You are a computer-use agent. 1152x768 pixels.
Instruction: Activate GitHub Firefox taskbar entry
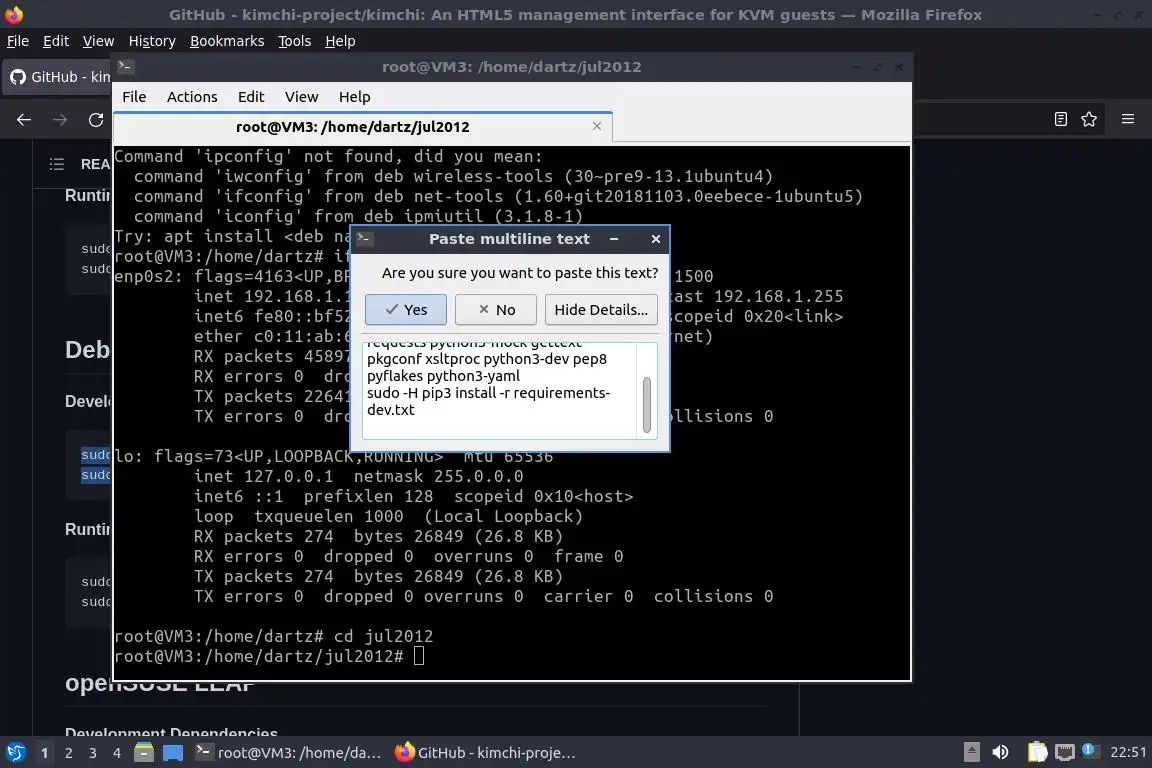pyautogui.click(x=486, y=753)
